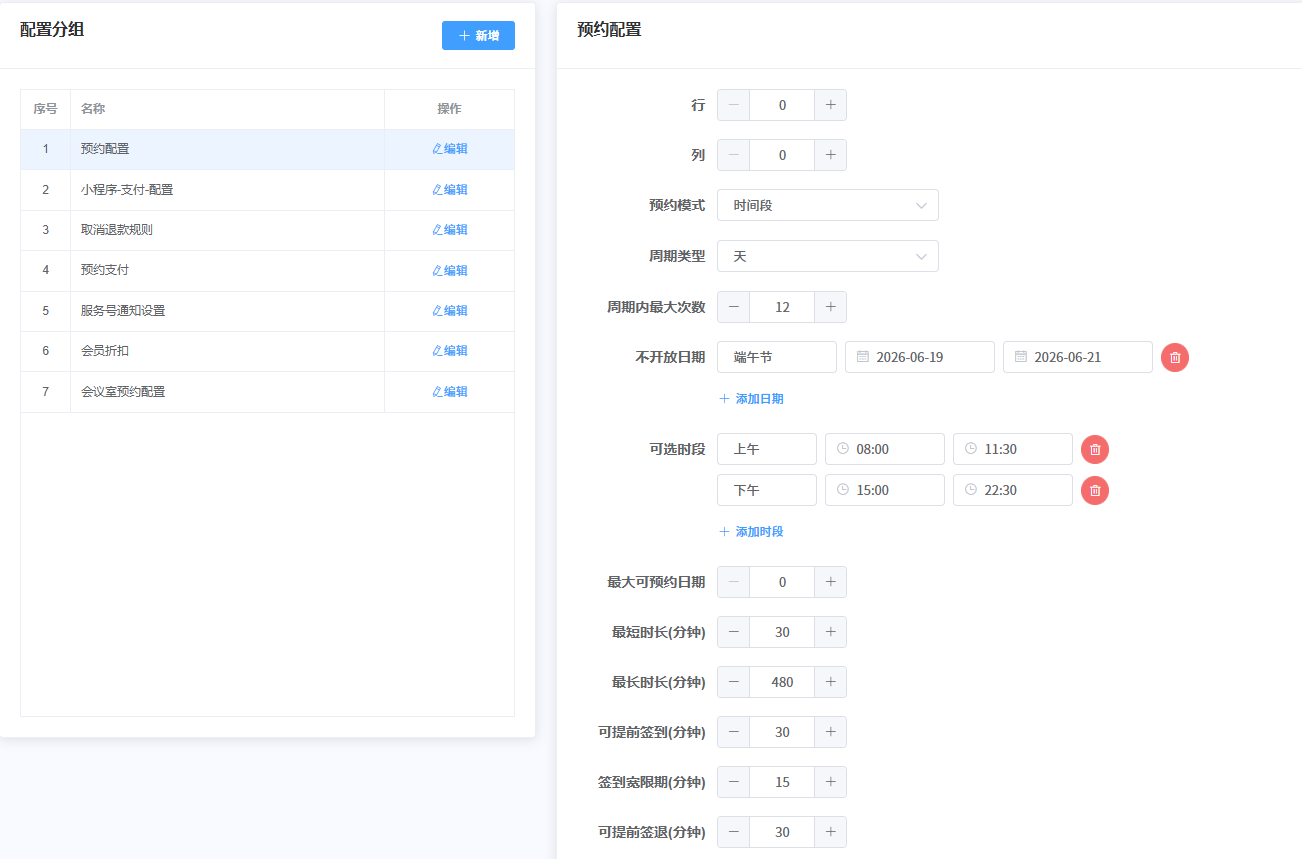Viewport: 1302px width, 859px height.
Task: Click the 添加时段 link
Action: pos(751,532)
